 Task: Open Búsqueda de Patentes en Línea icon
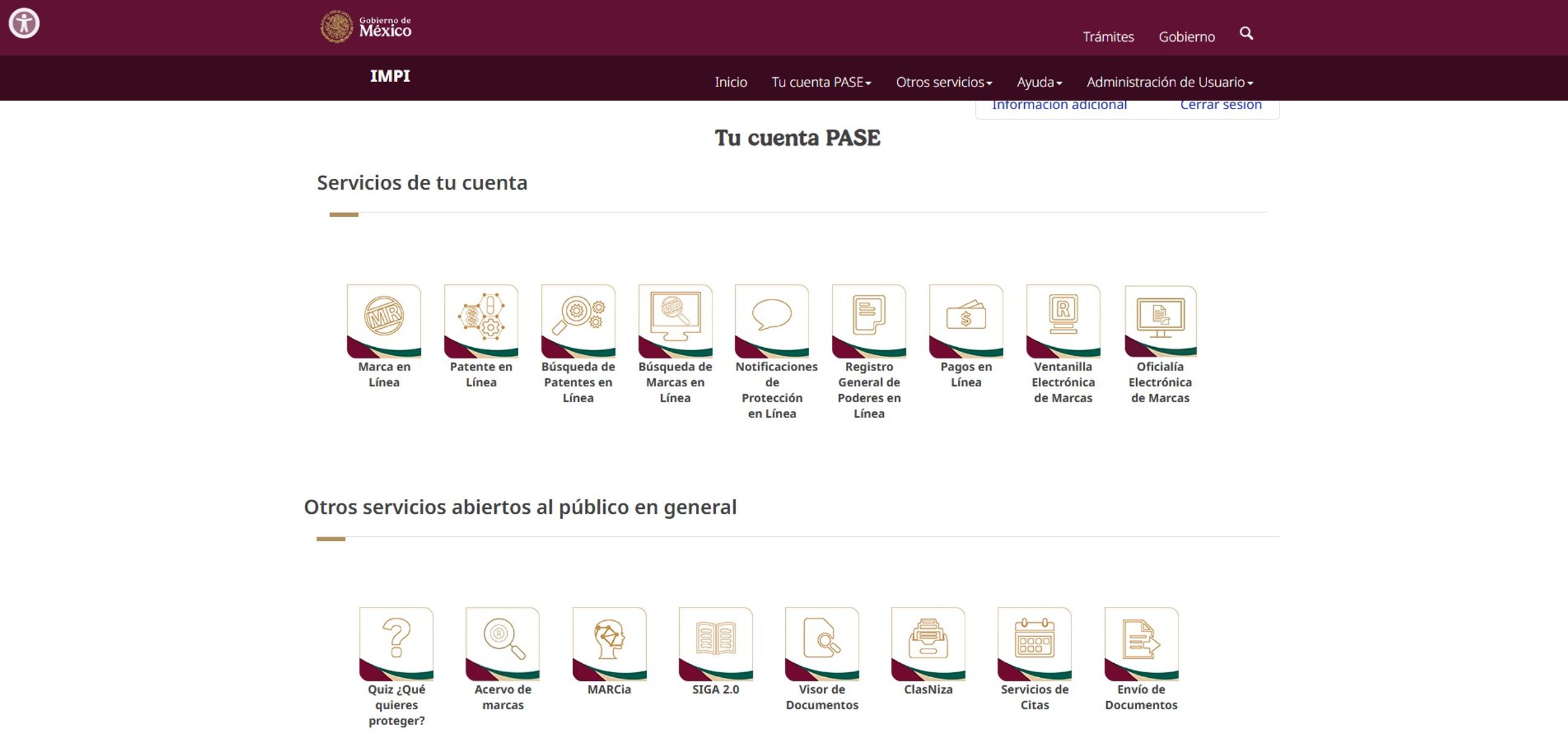pos(578,321)
